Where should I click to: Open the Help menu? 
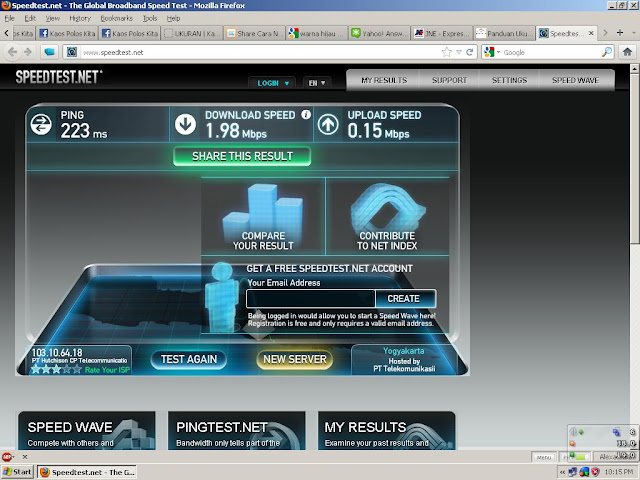173,18
